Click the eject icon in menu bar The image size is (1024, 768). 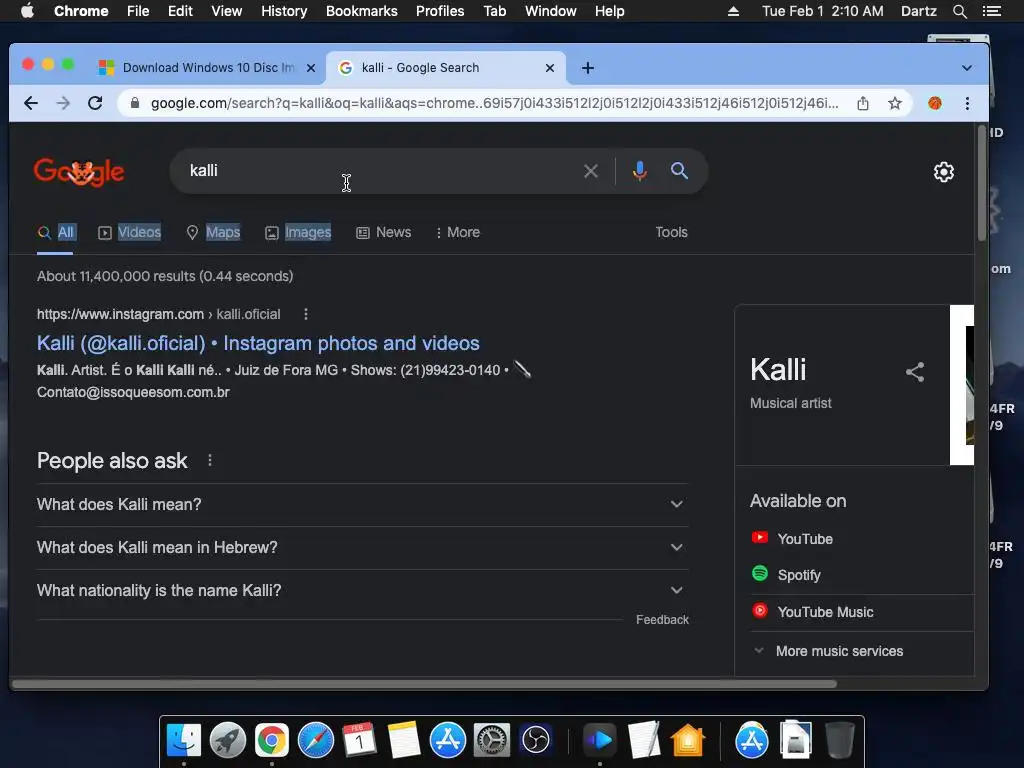tap(733, 11)
